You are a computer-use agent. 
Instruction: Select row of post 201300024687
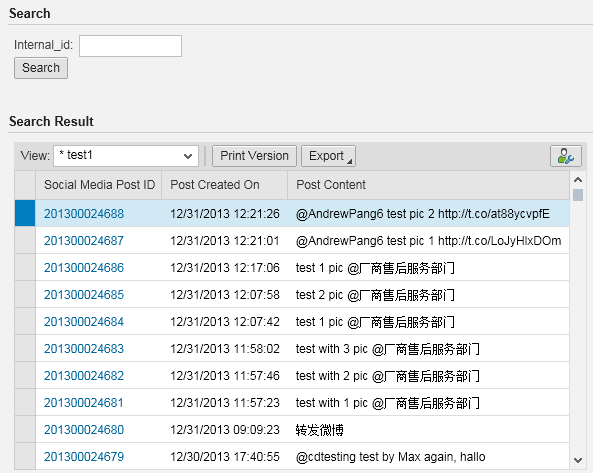click(x=25, y=240)
